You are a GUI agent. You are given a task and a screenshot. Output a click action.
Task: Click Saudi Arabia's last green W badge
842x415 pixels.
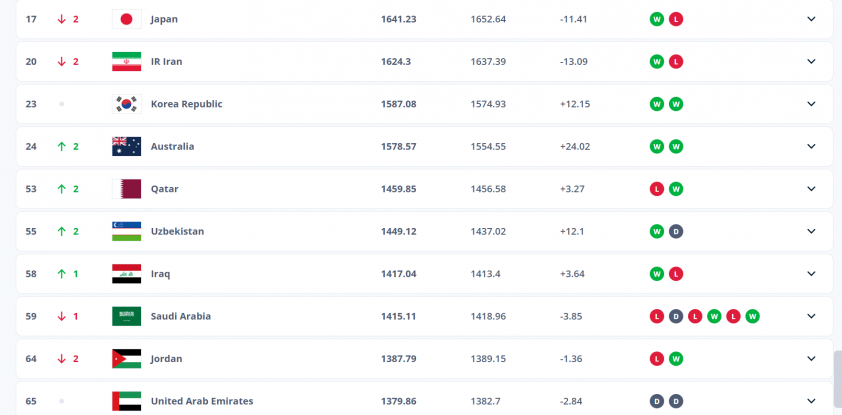point(752,316)
